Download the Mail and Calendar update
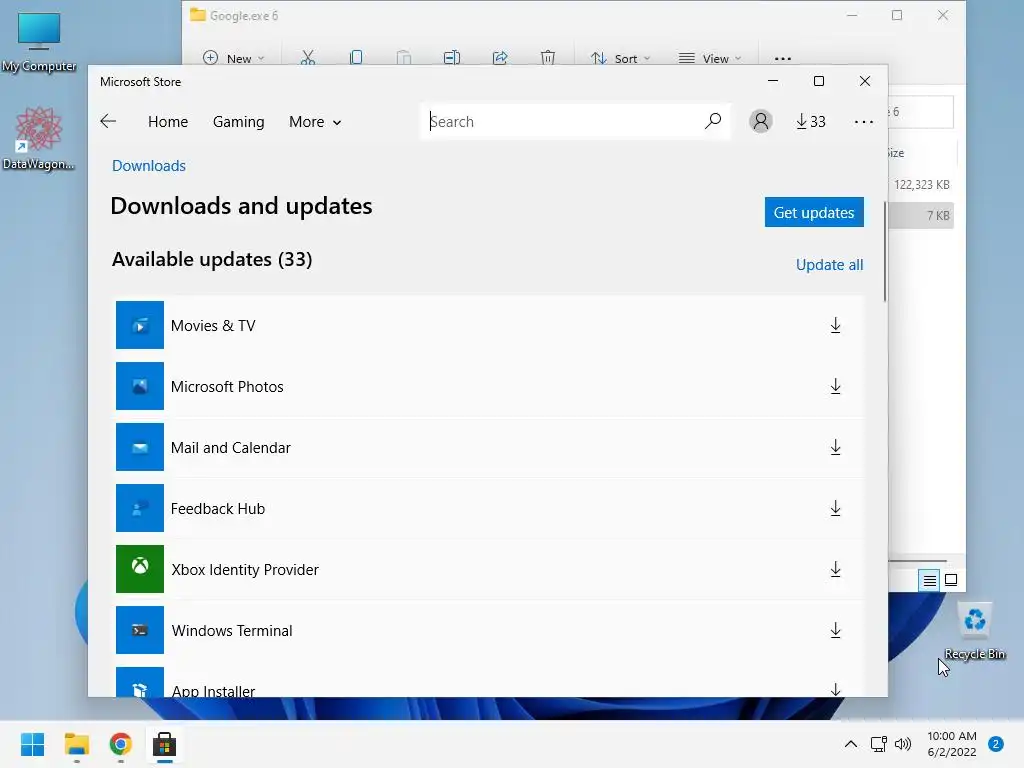Viewport: 1024px width, 768px height. pyautogui.click(x=835, y=447)
